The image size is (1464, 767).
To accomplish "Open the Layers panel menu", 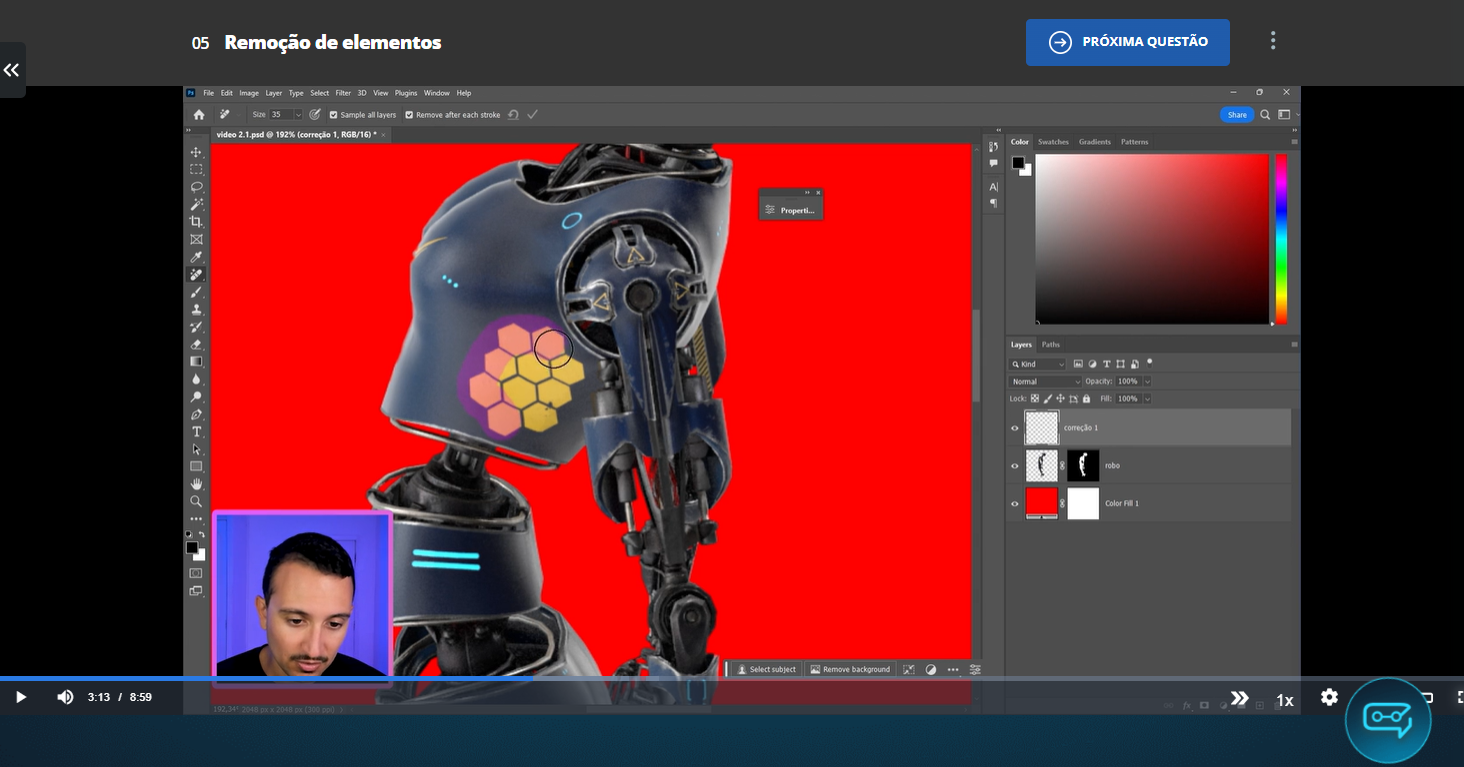I will (x=1294, y=344).
